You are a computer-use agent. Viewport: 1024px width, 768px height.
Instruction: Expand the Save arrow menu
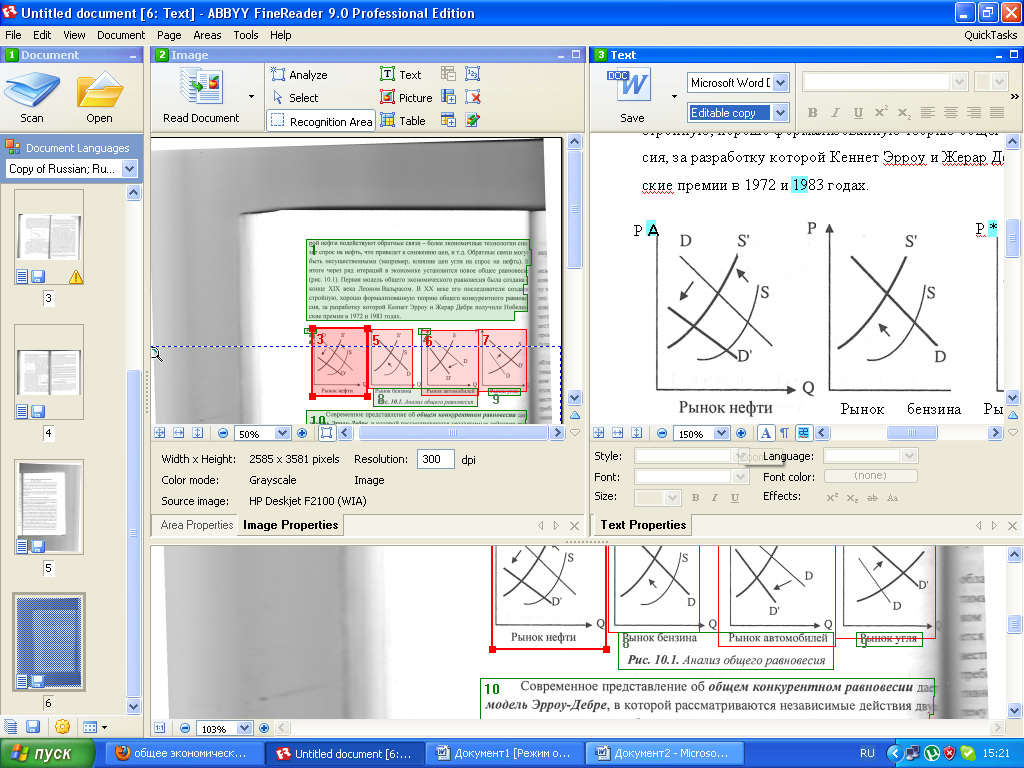tap(675, 97)
